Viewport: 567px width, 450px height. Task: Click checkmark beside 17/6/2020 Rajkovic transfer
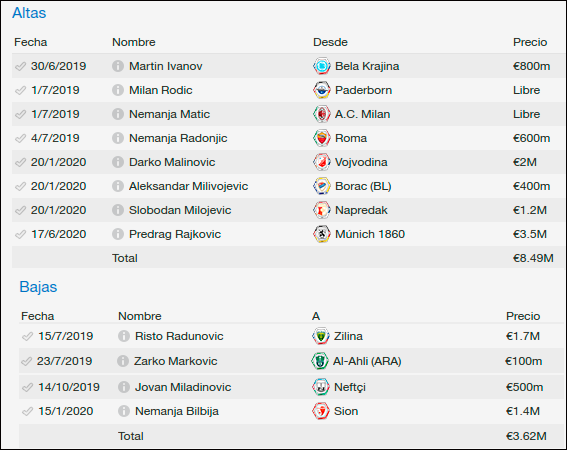tap(20, 234)
